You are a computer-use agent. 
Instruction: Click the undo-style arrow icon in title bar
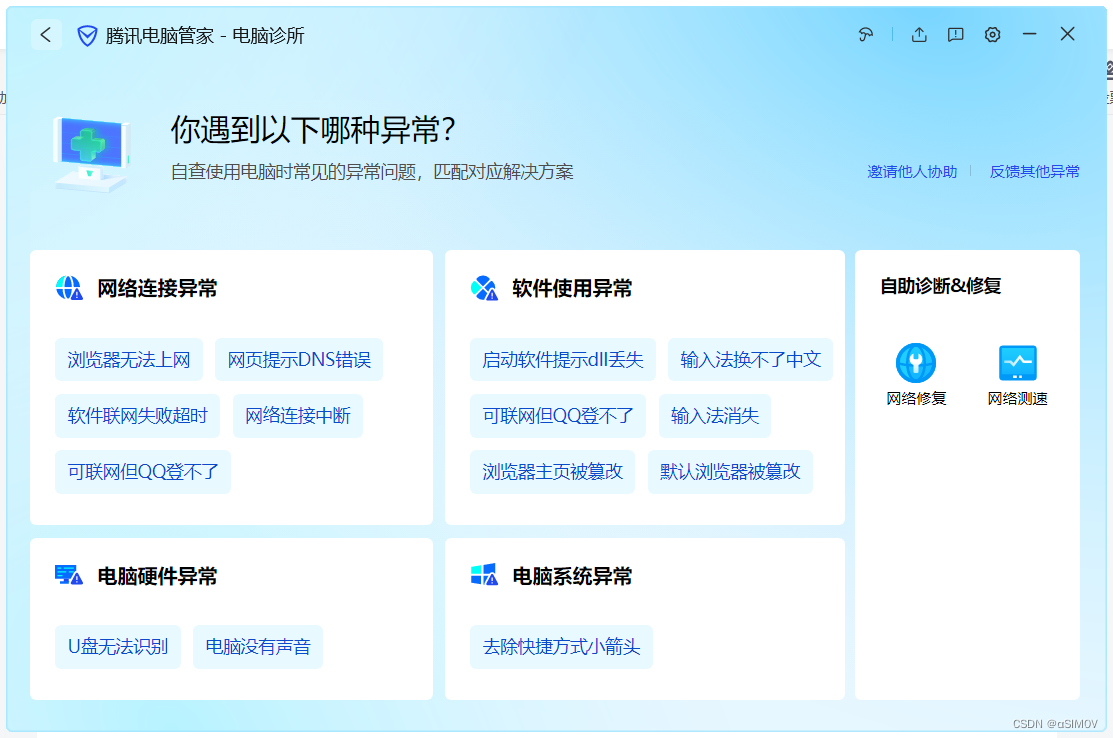click(x=865, y=34)
